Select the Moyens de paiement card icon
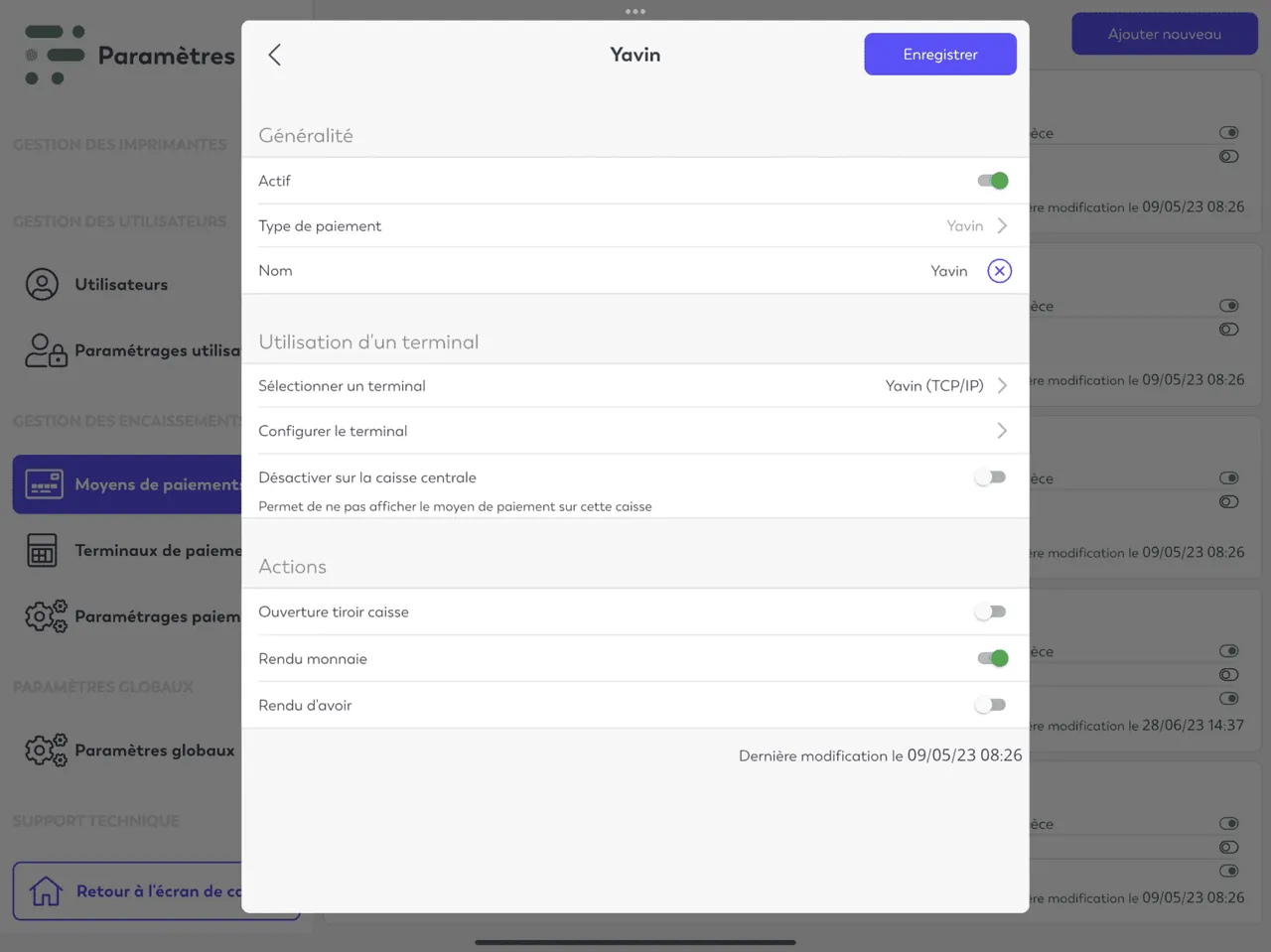Image resolution: width=1271 pixels, height=952 pixels. tap(44, 484)
